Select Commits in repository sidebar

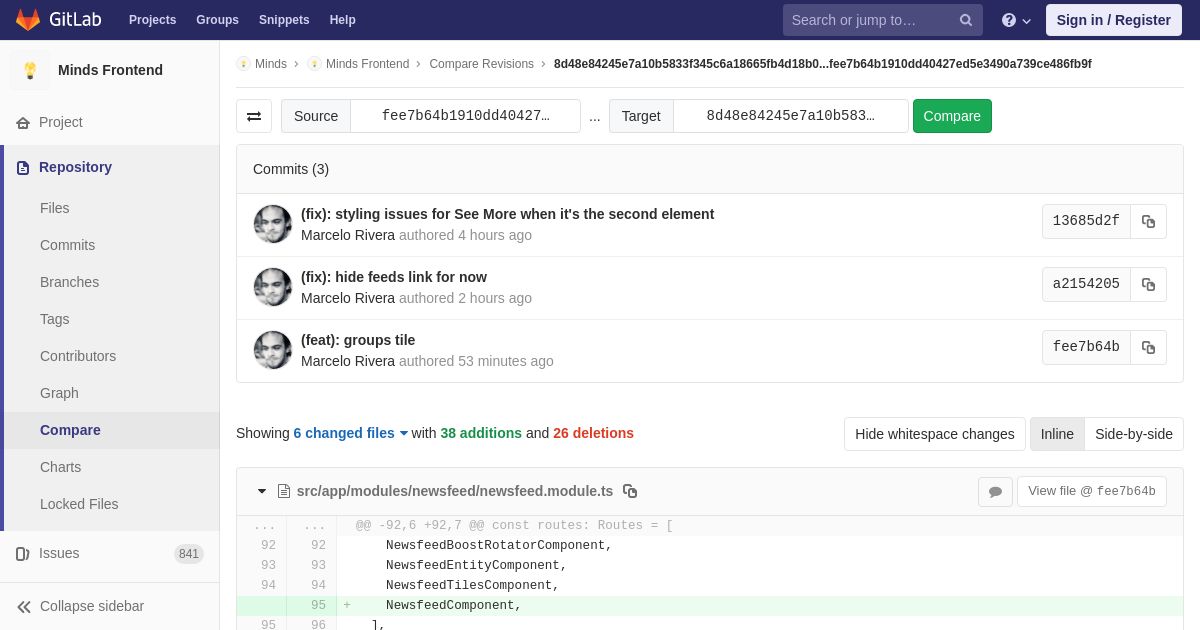pyautogui.click(x=67, y=245)
